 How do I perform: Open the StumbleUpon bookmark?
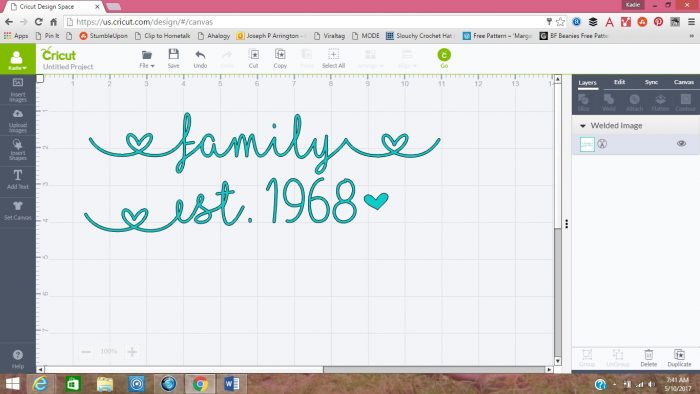[x=104, y=36]
